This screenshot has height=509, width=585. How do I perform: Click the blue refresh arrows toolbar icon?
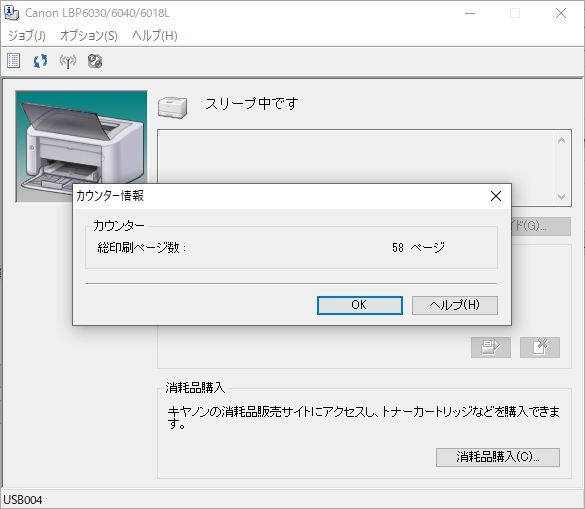click(40, 61)
